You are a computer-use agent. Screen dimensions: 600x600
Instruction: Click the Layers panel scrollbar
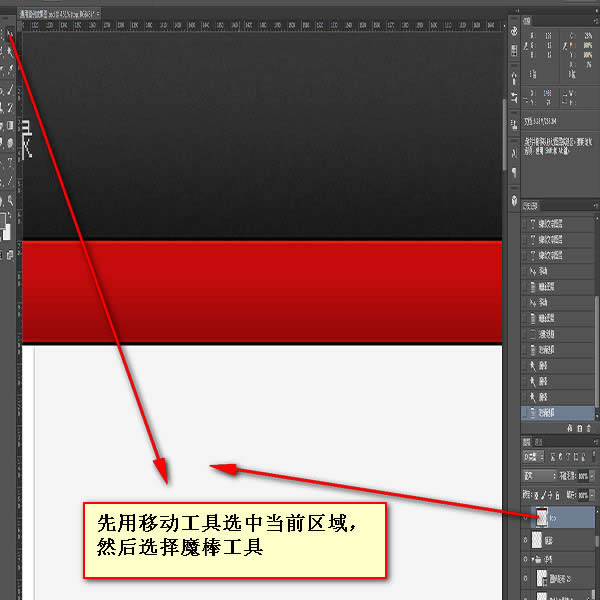(x=597, y=541)
